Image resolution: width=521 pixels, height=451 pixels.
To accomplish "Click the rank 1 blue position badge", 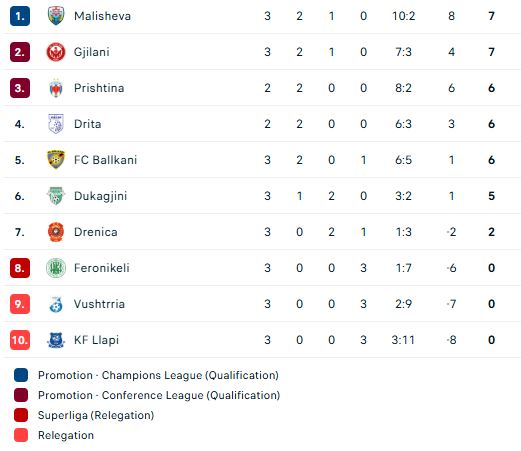I will tap(20, 16).
